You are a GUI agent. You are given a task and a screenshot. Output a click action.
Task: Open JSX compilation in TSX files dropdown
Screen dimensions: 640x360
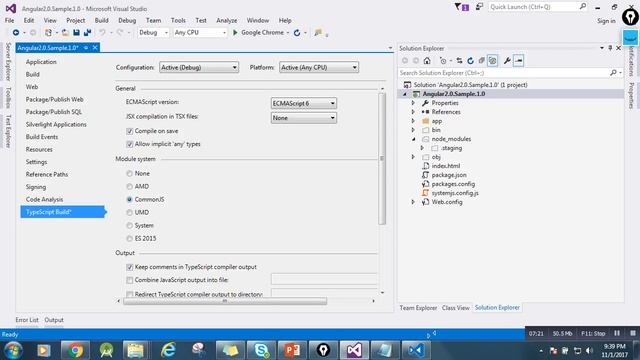click(304, 118)
